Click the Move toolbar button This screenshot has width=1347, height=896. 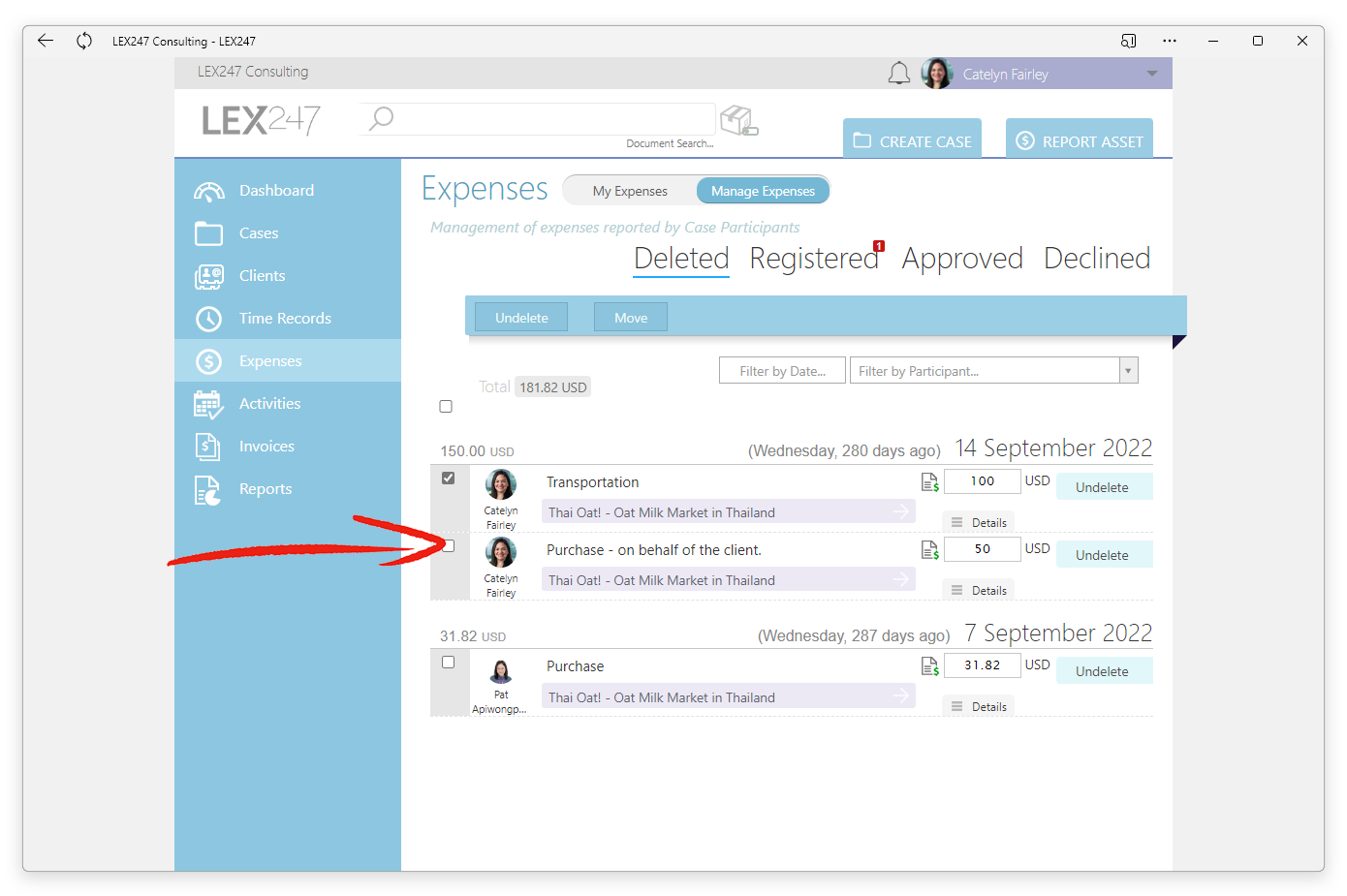point(631,318)
